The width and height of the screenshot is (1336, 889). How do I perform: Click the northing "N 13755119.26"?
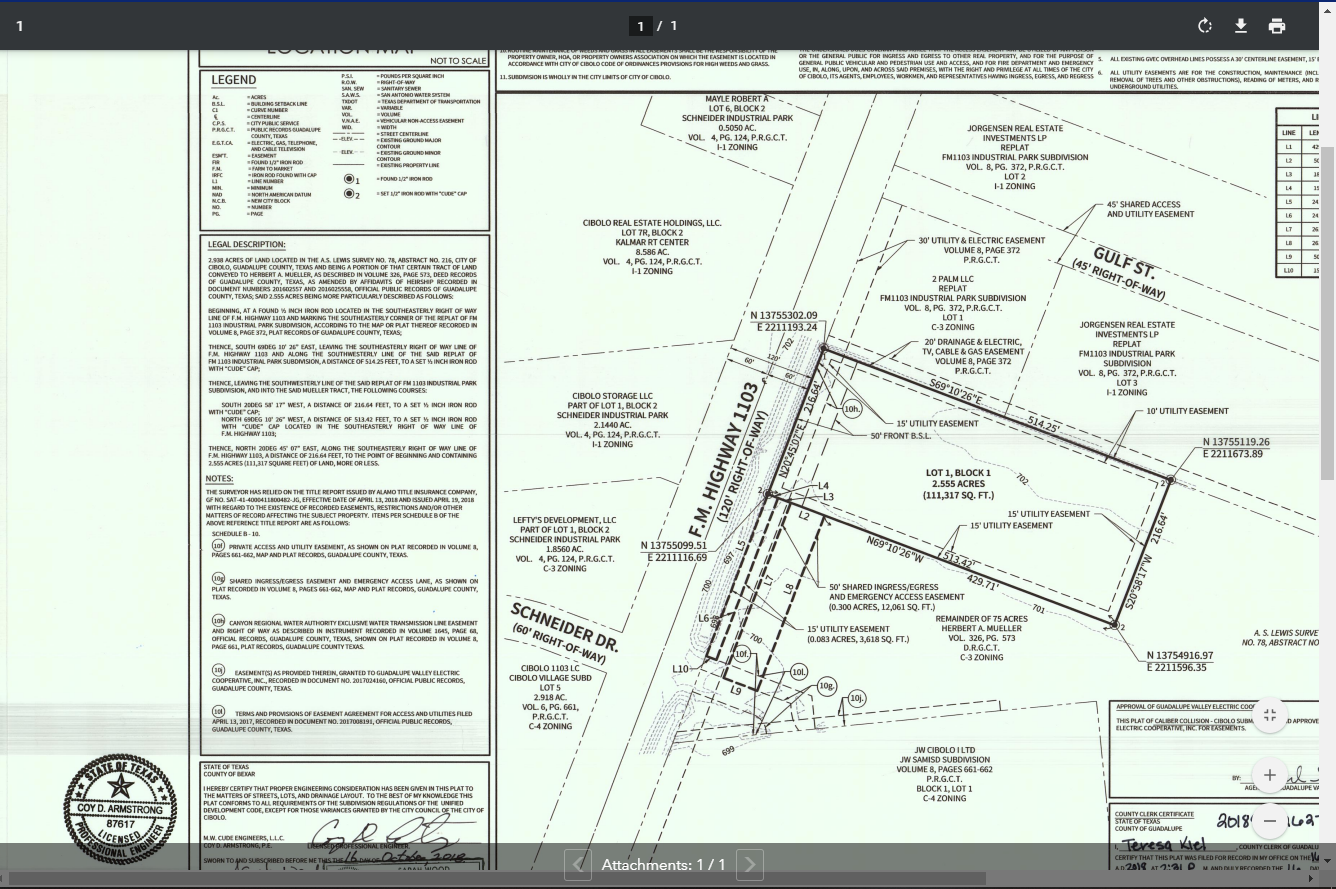pos(1236,442)
